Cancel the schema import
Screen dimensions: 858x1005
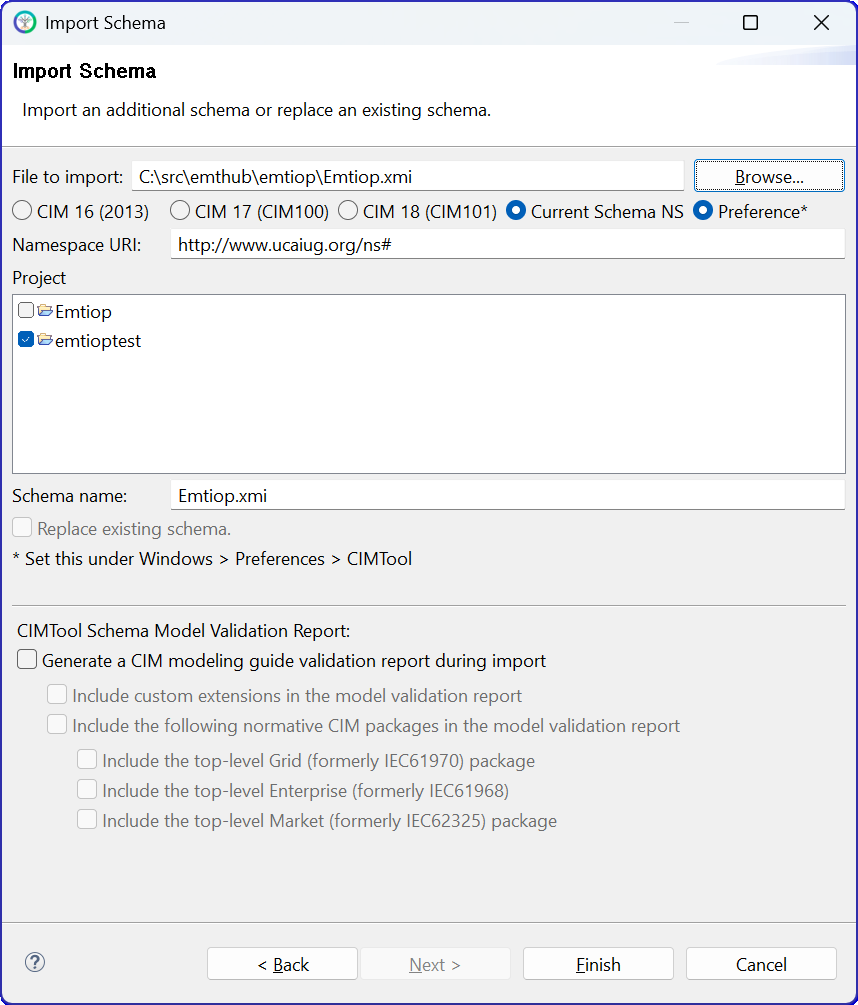coord(761,964)
